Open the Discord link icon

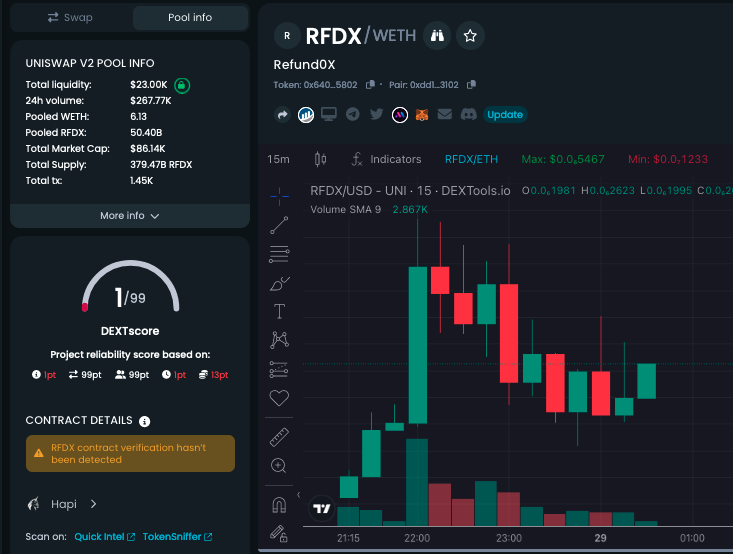pyautogui.click(x=468, y=115)
